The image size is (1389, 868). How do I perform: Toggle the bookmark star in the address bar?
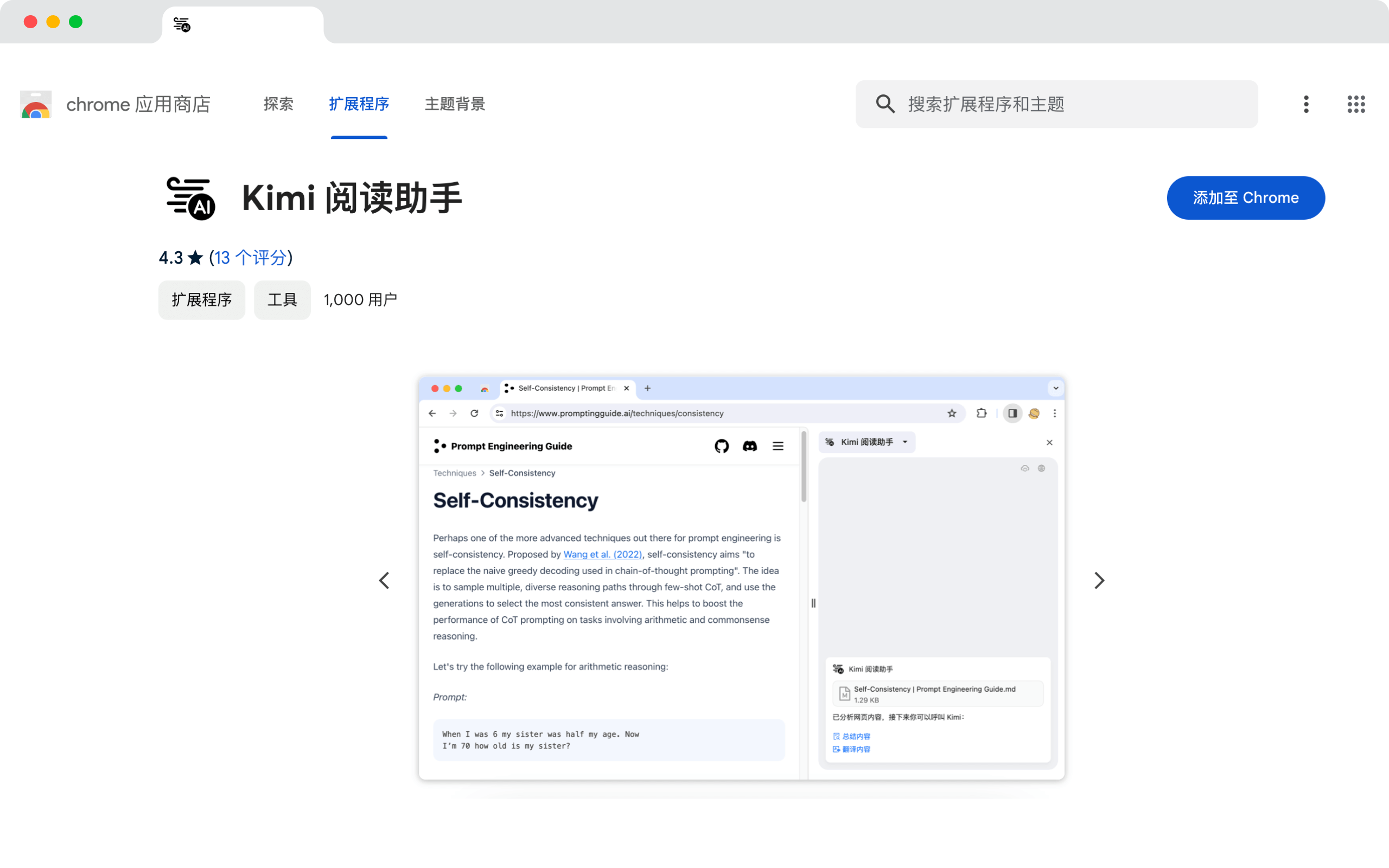[952, 413]
